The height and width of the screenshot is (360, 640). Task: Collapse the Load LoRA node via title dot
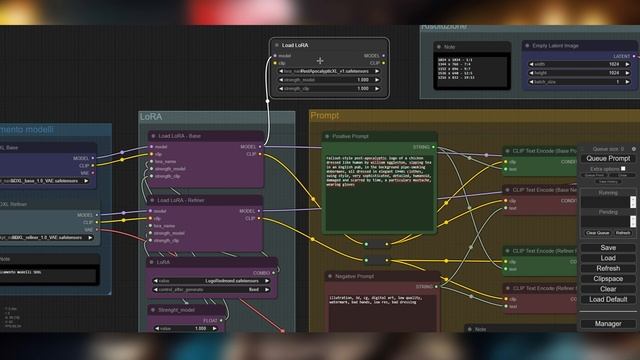point(277,45)
